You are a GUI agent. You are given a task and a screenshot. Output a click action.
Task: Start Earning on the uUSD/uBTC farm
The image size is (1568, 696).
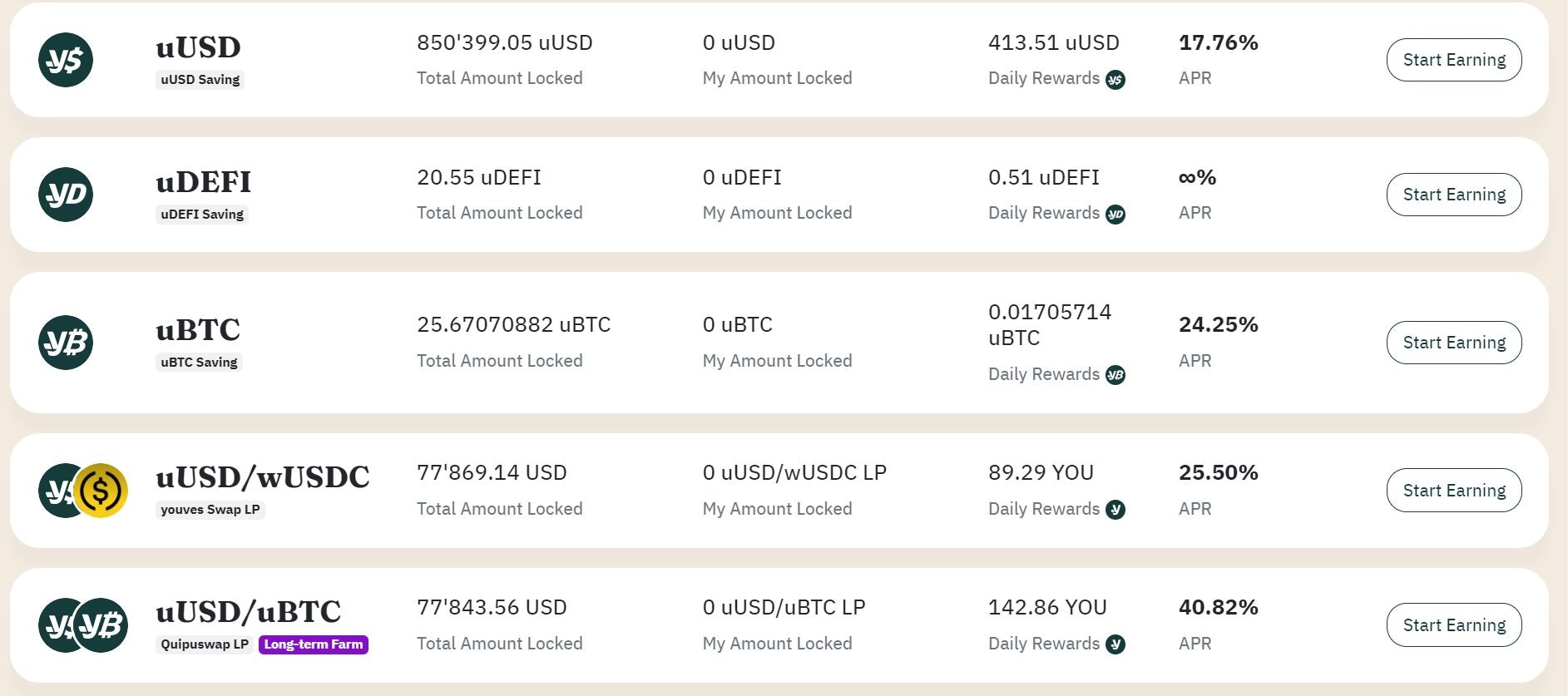click(1454, 625)
